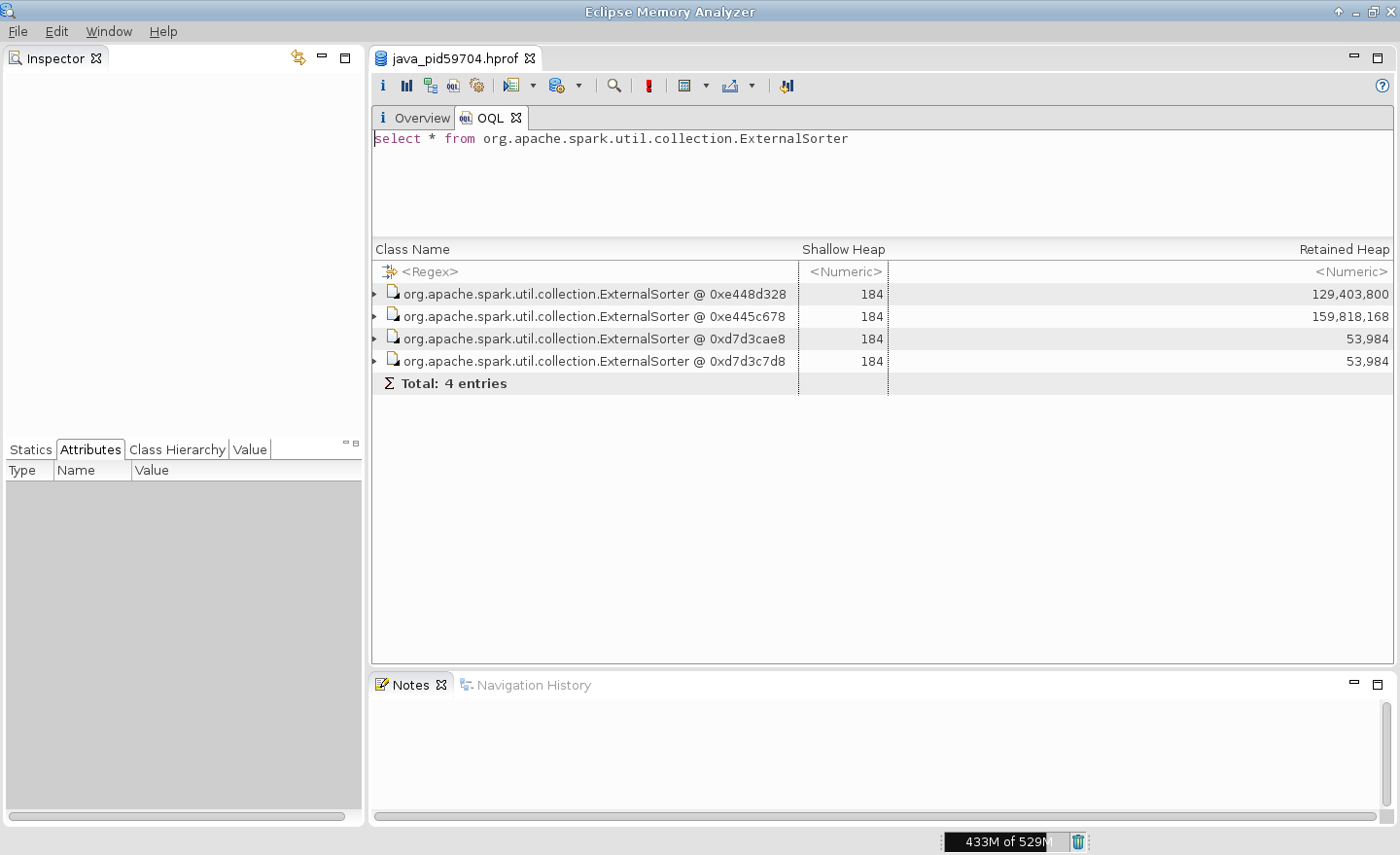1400x855 pixels.
Task: Sort by Retained Heap column header
Action: point(1140,249)
